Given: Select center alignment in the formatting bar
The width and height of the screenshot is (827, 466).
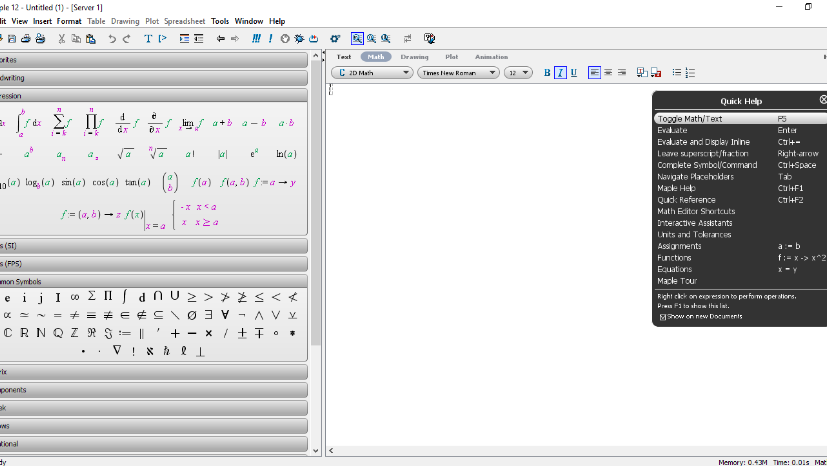Looking at the screenshot, I should (x=607, y=73).
